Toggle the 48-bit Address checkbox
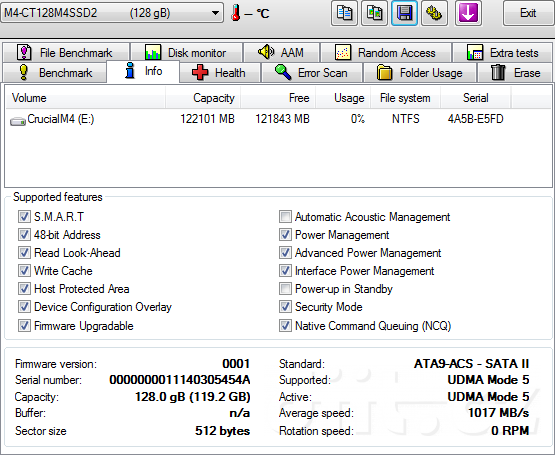 coord(24,234)
